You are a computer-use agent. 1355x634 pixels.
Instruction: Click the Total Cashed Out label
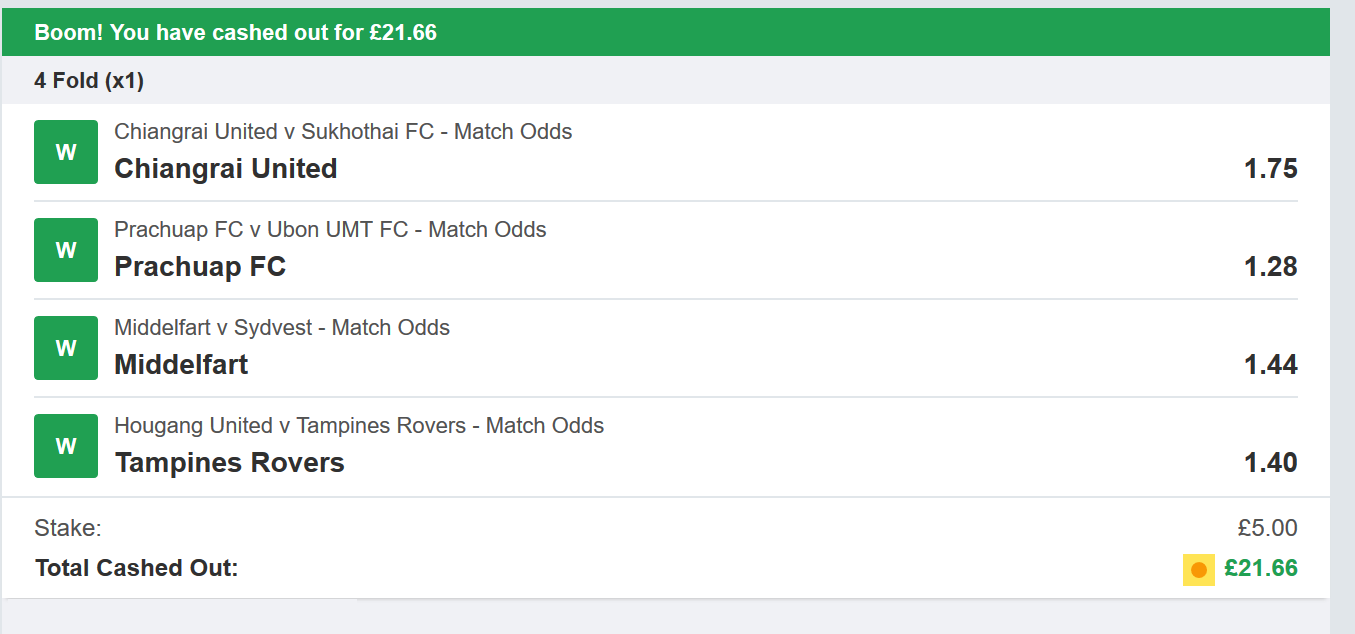137,569
